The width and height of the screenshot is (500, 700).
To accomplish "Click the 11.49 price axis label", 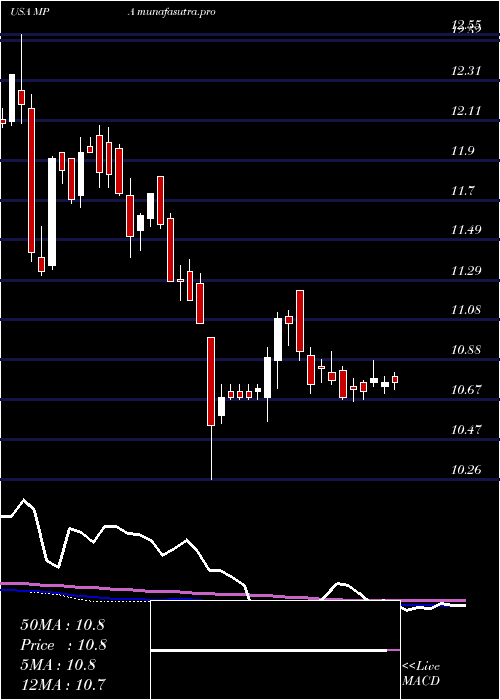I will click(466, 230).
